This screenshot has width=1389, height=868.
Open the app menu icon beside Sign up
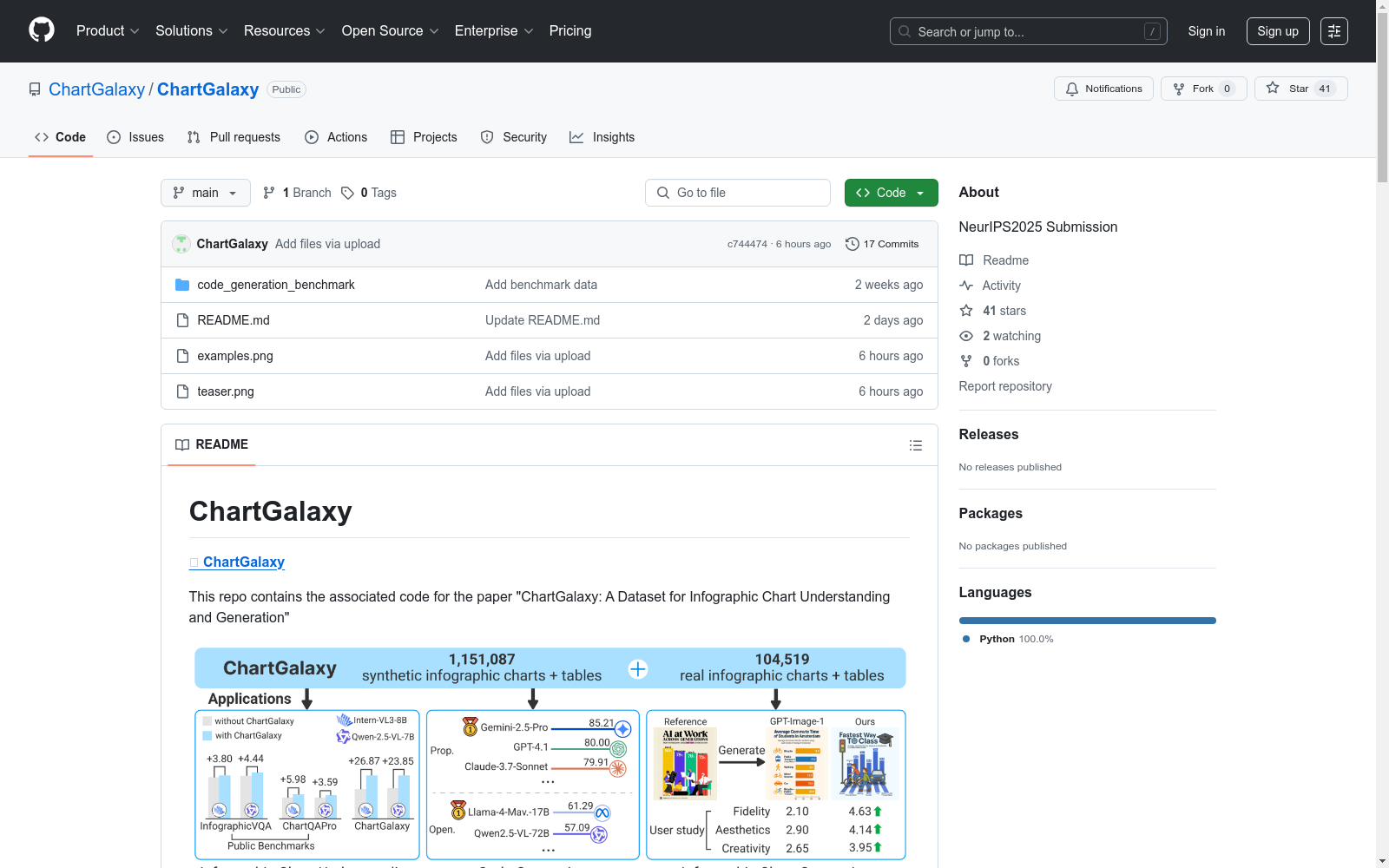(1334, 31)
